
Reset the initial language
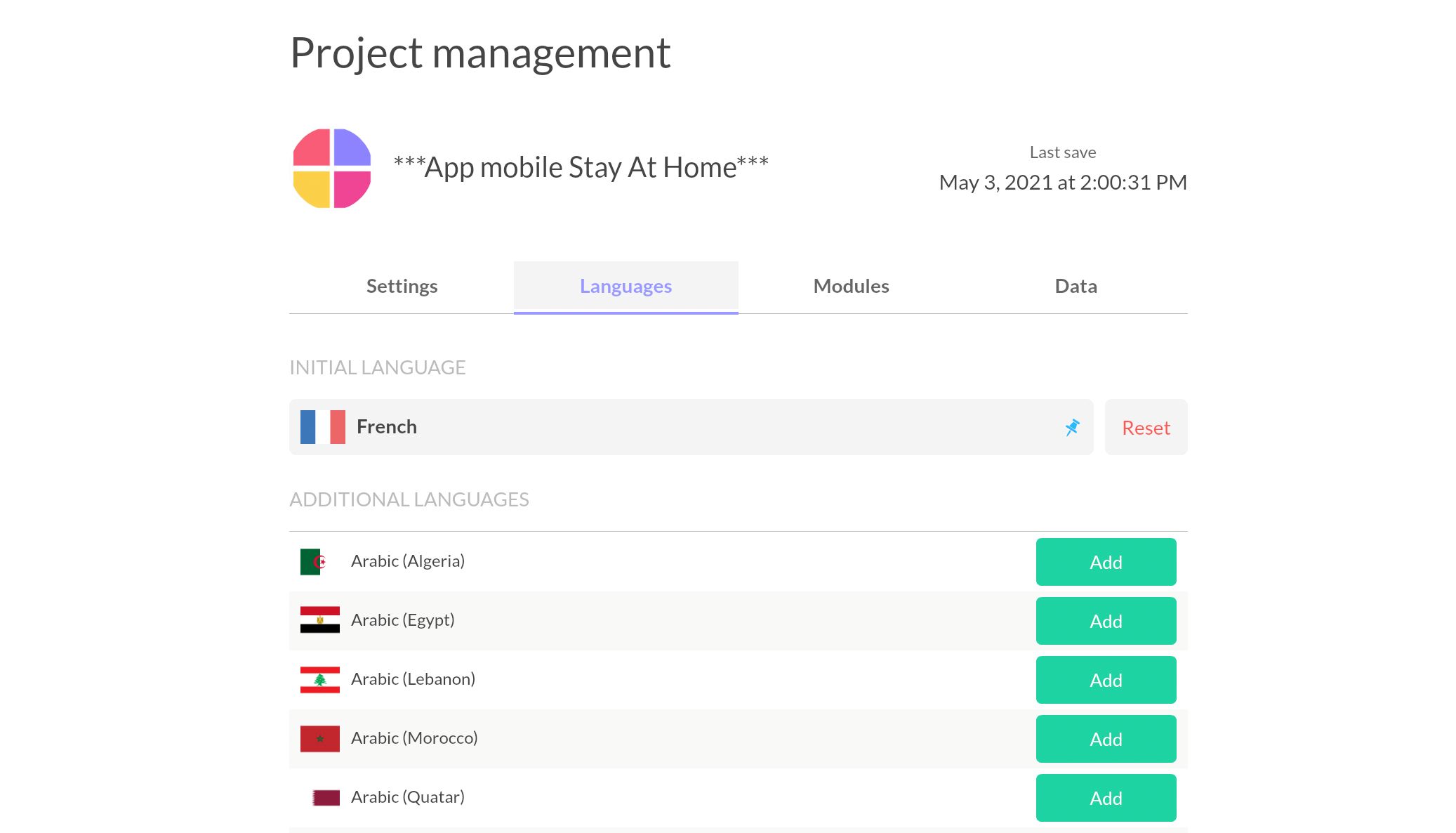click(1146, 427)
